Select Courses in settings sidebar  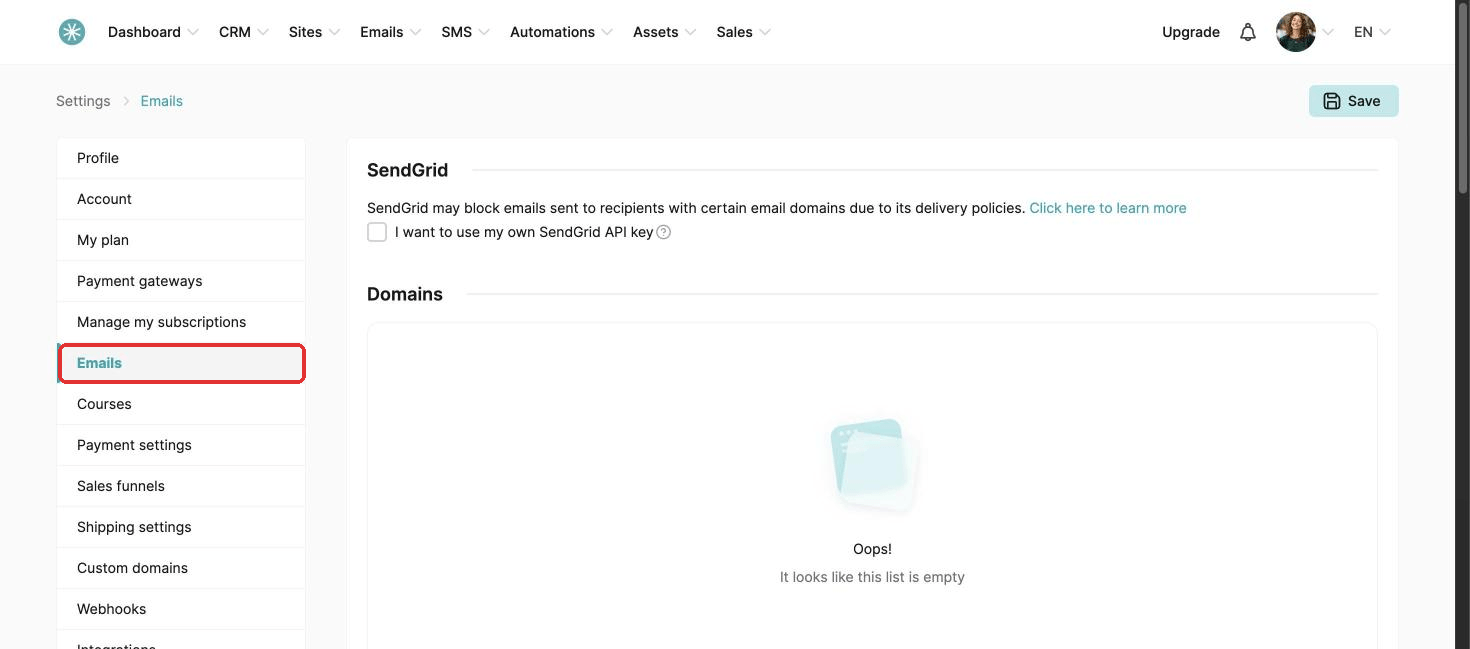(x=181, y=404)
